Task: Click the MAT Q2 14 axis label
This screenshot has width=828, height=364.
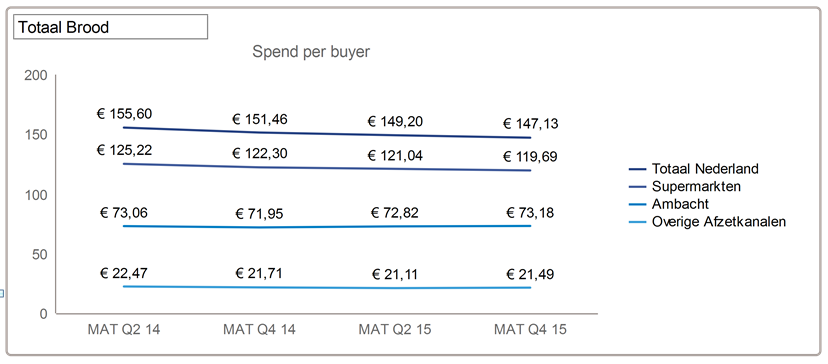Action: [124, 330]
